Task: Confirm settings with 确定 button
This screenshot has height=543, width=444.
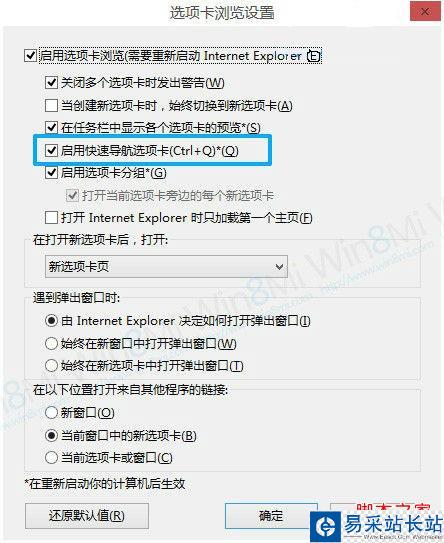Action: 271,516
